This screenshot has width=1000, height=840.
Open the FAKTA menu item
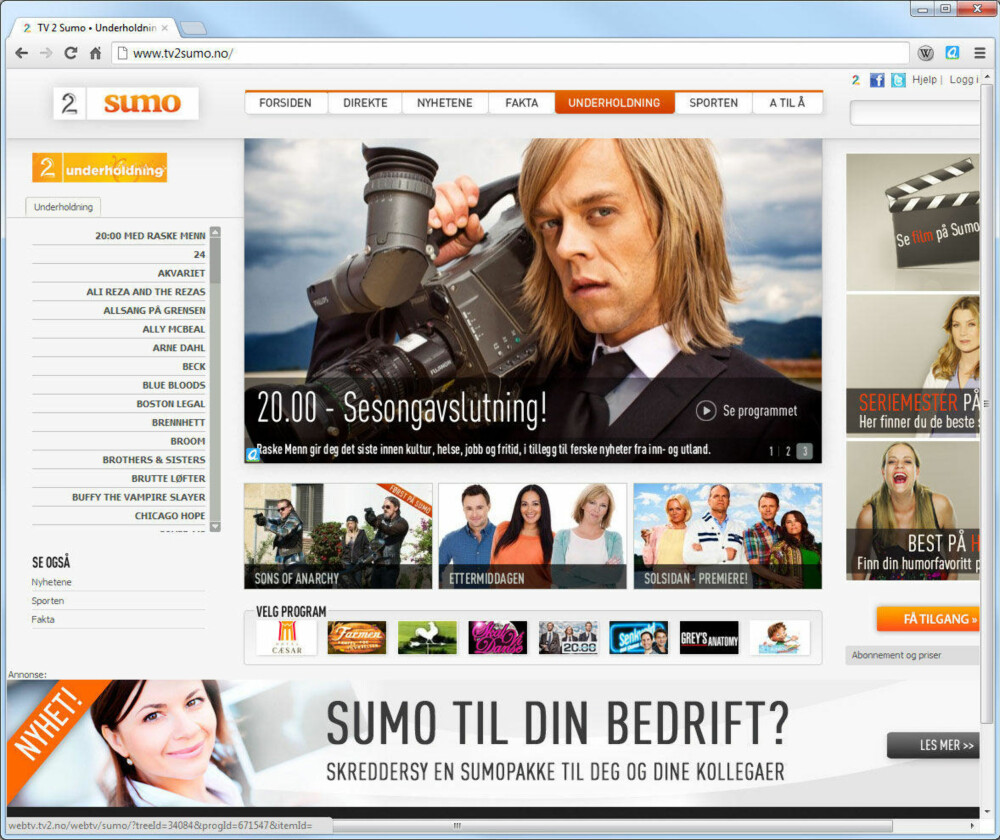pyautogui.click(x=522, y=103)
